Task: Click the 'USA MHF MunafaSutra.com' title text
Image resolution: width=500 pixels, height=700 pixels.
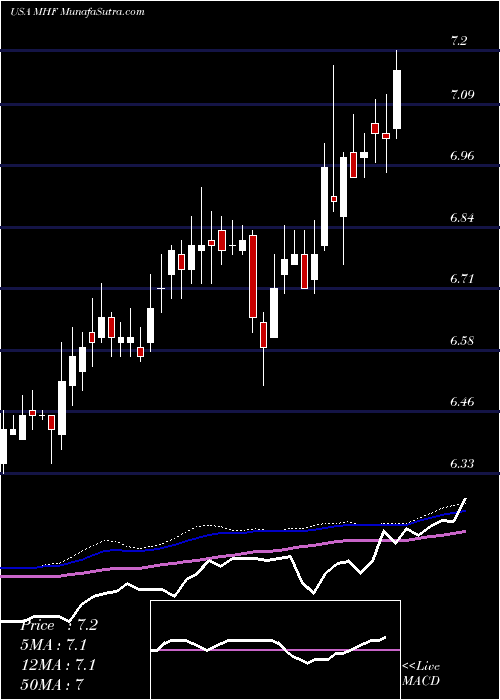Action: [77, 12]
